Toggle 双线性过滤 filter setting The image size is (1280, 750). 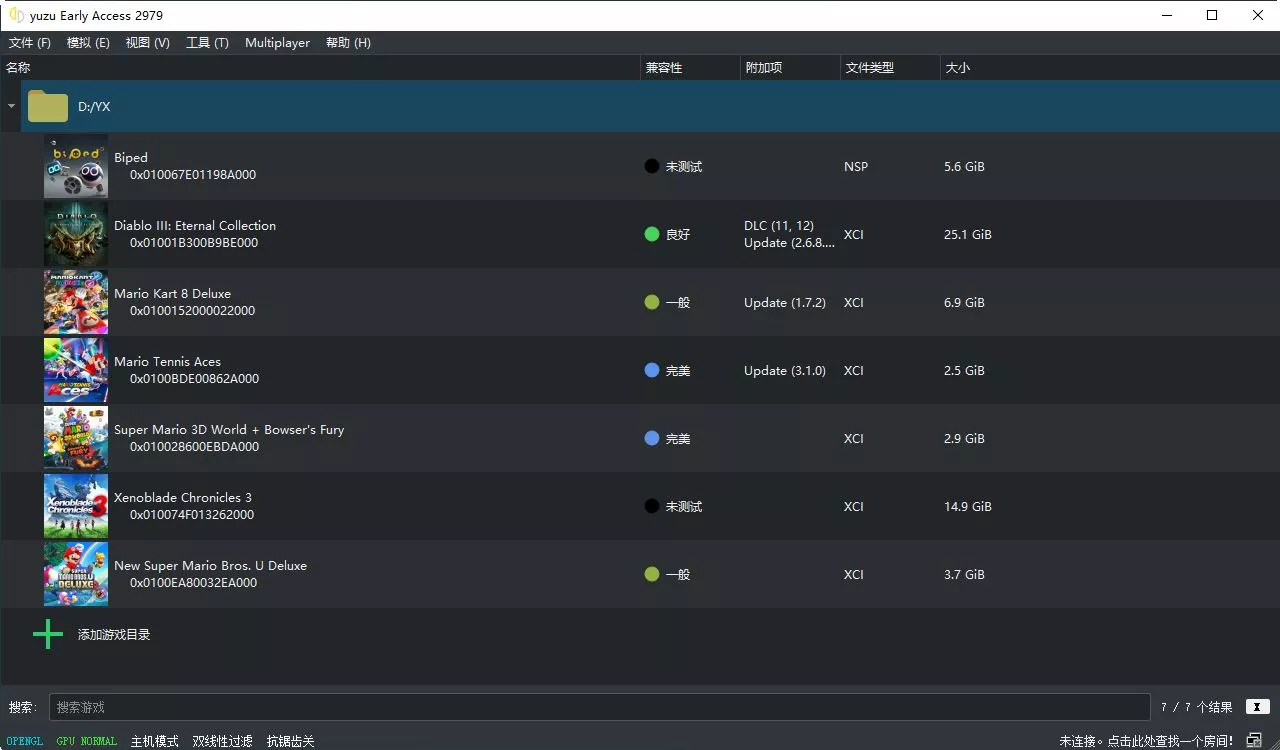click(x=222, y=741)
